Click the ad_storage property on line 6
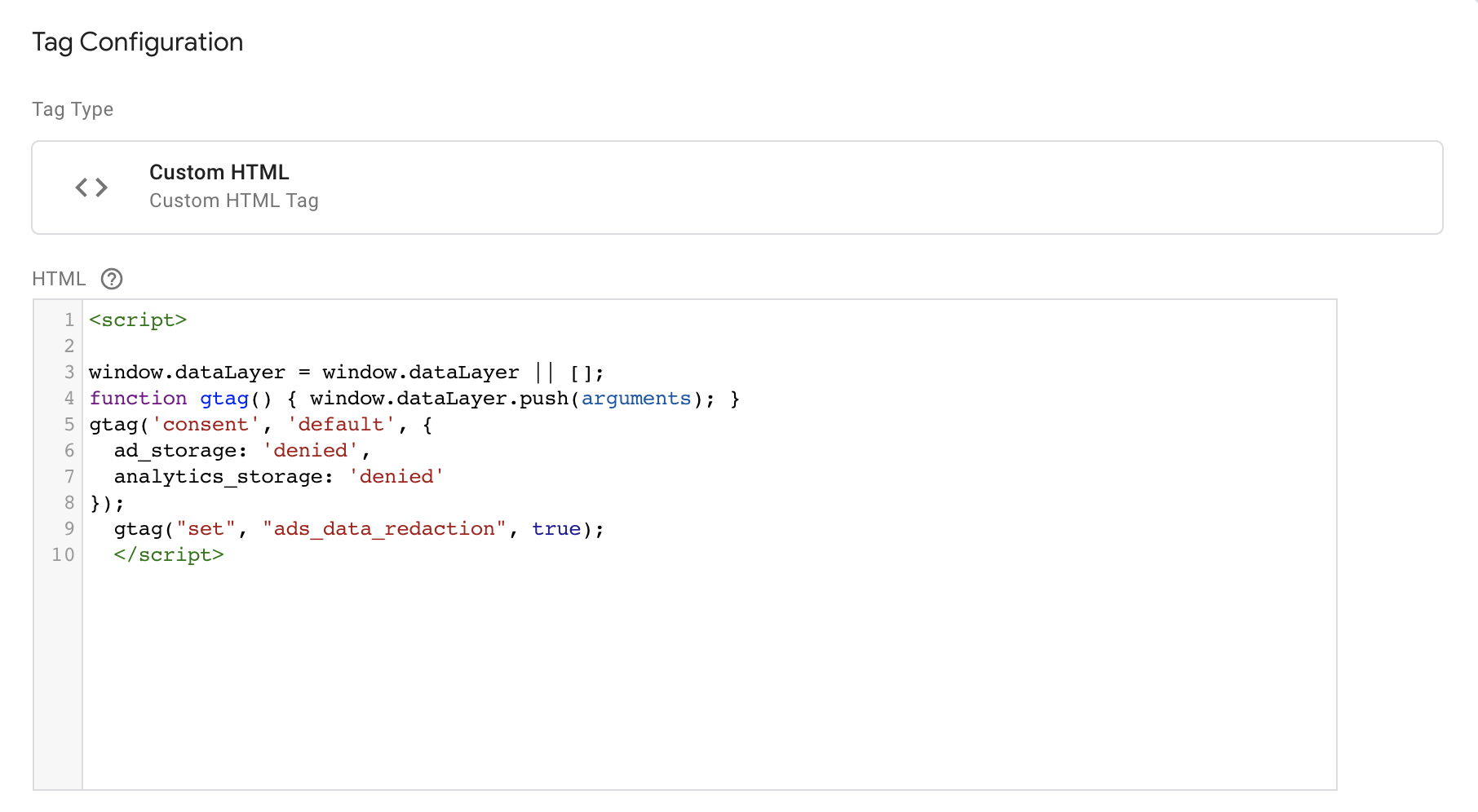The height and width of the screenshot is (812, 1478). 175,451
